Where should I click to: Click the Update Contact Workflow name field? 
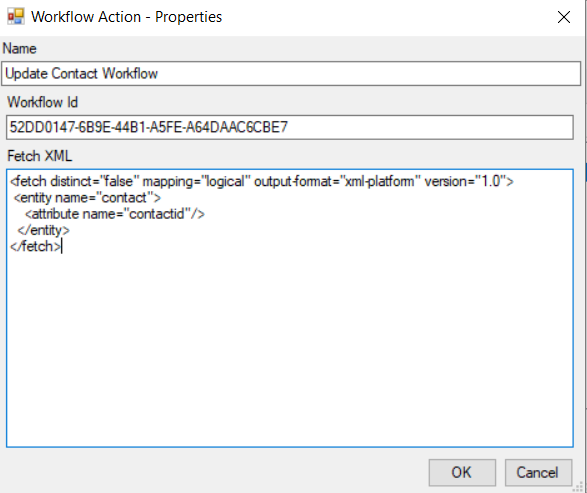point(291,74)
